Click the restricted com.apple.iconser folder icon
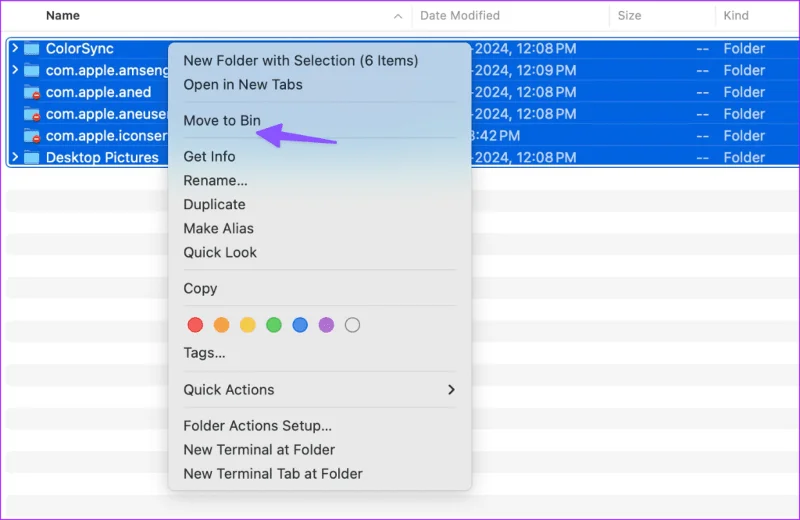This screenshot has height=520, width=800. tap(32, 136)
